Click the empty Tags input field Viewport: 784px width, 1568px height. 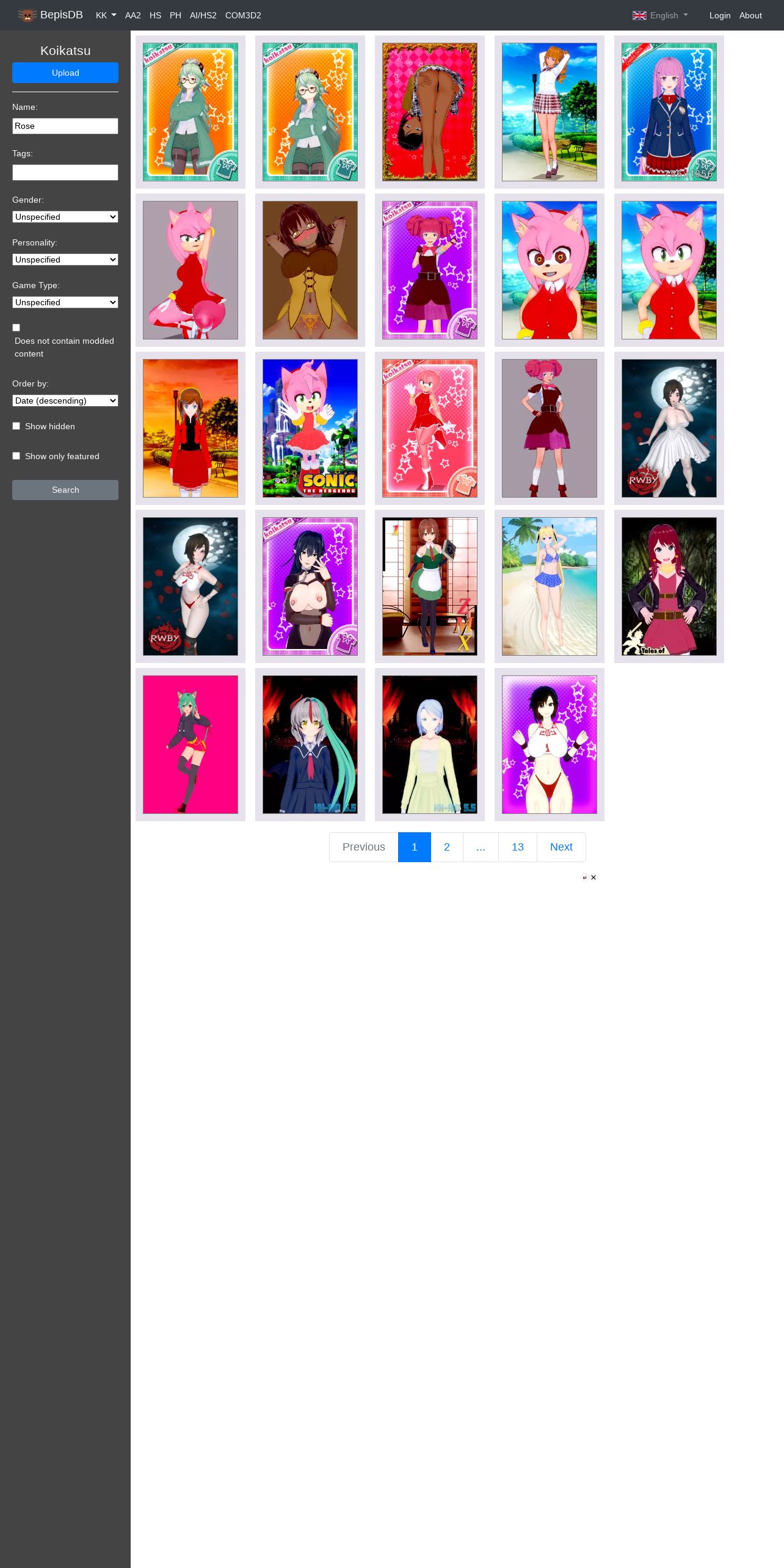[x=65, y=172]
